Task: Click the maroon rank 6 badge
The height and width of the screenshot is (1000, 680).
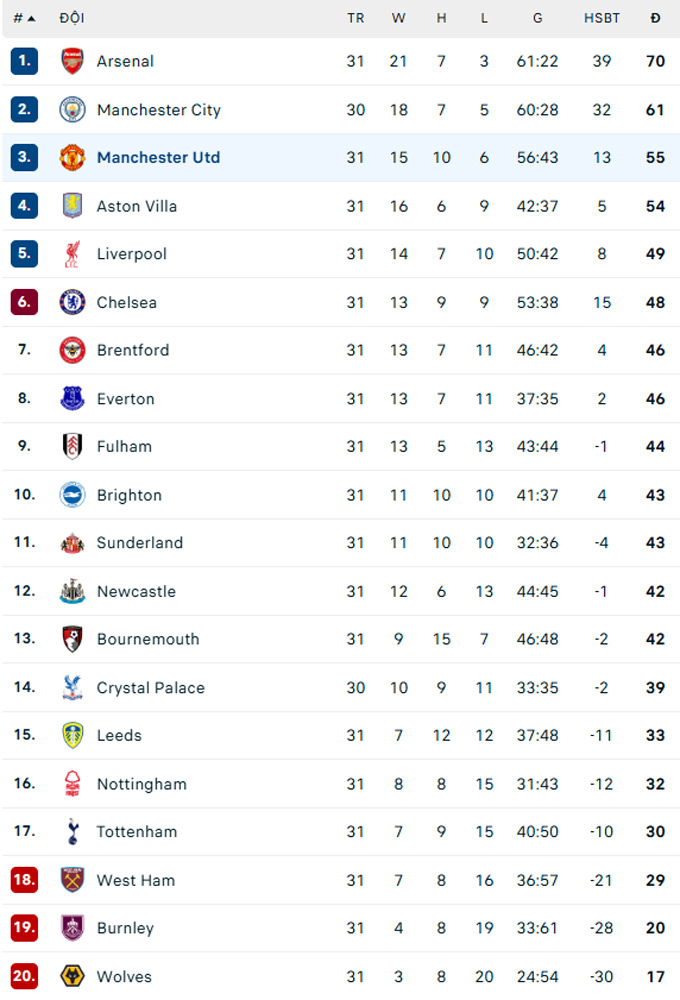Action: coord(24,302)
